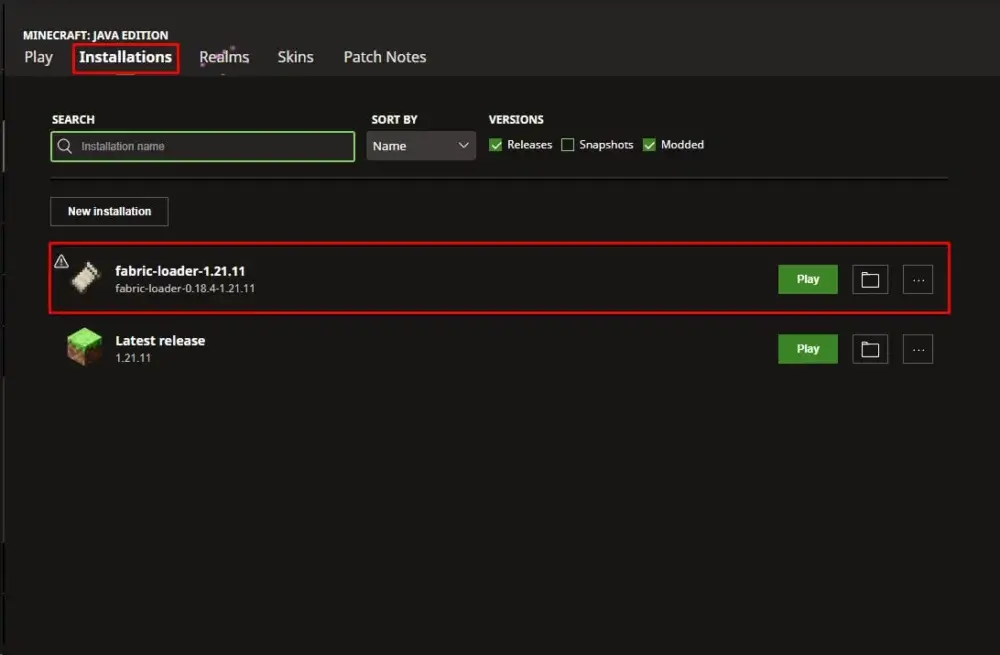Click the warning triangle on fabric-loader
Image resolution: width=1000 pixels, height=655 pixels.
click(61, 262)
